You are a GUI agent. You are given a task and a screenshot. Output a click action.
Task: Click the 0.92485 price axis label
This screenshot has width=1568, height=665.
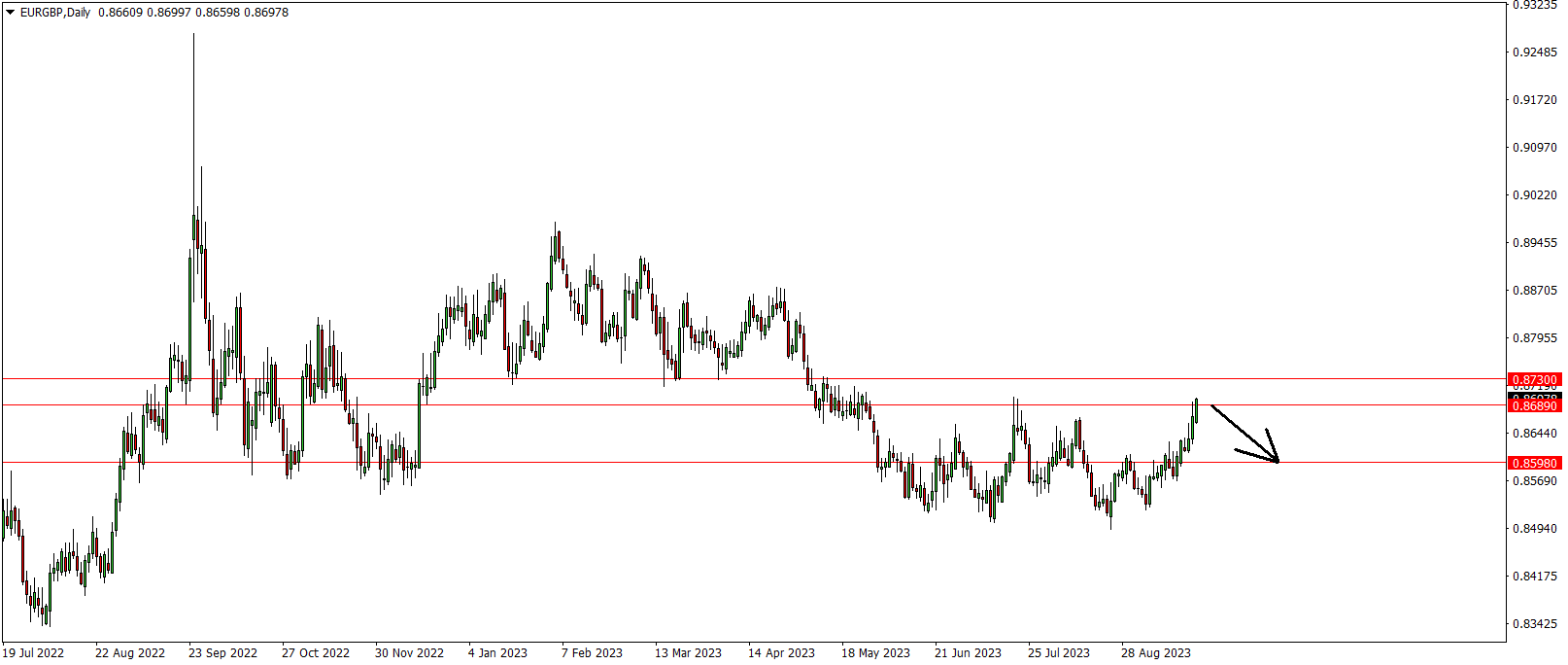[1535, 52]
